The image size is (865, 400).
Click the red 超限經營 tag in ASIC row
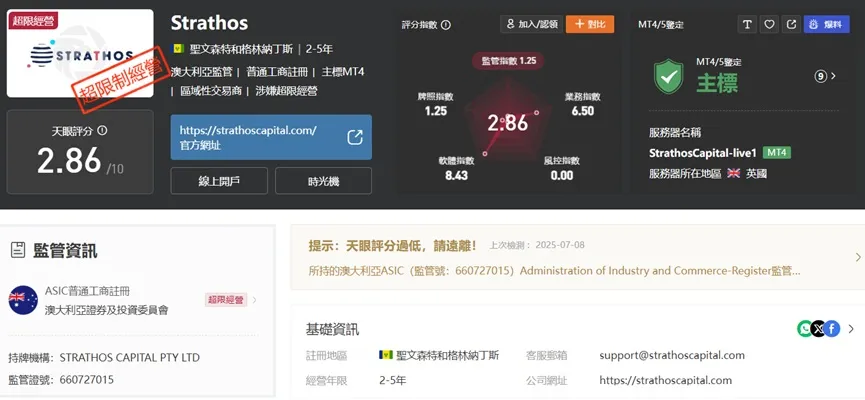[x=226, y=300]
